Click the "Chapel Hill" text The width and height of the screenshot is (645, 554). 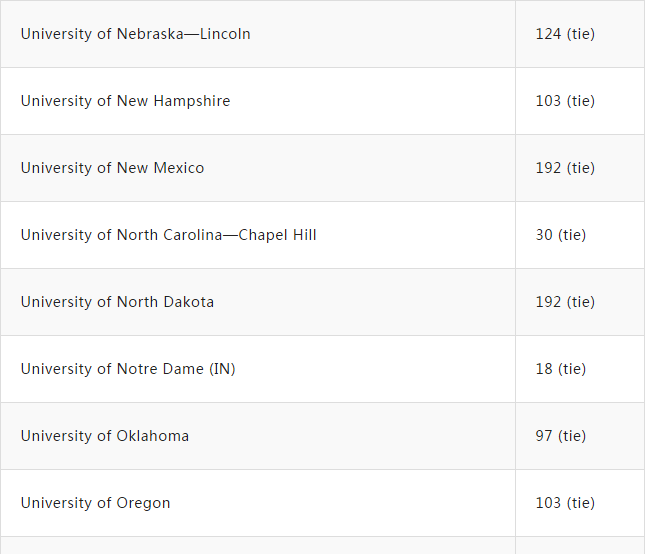click(277, 235)
